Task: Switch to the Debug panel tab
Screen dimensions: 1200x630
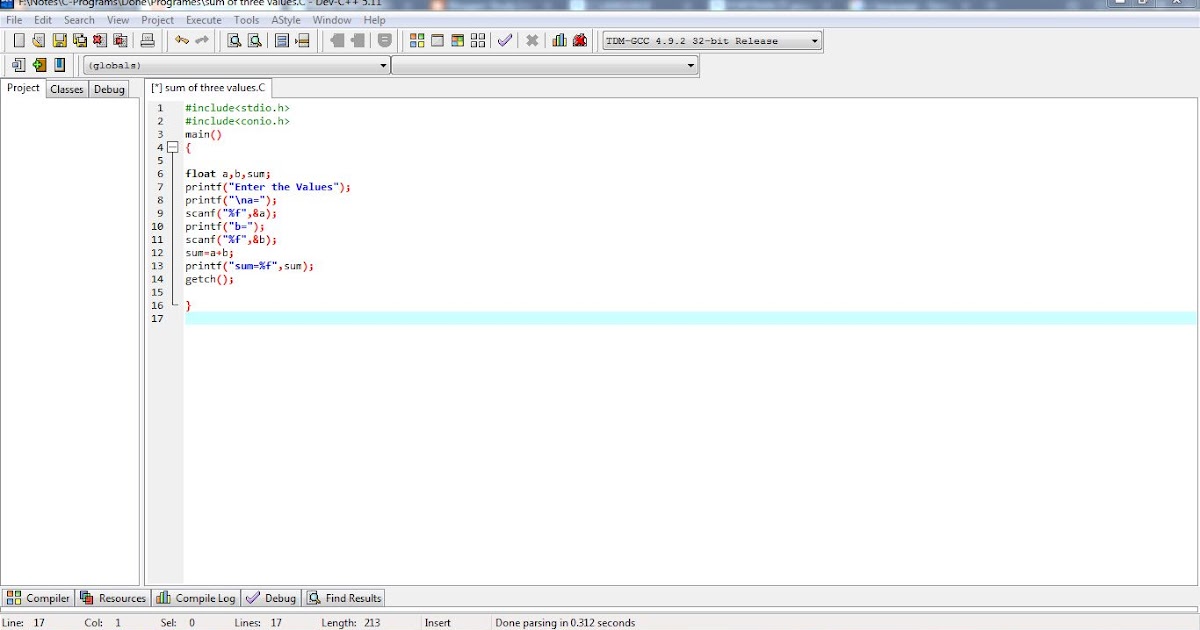Action: pyautogui.click(x=271, y=597)
